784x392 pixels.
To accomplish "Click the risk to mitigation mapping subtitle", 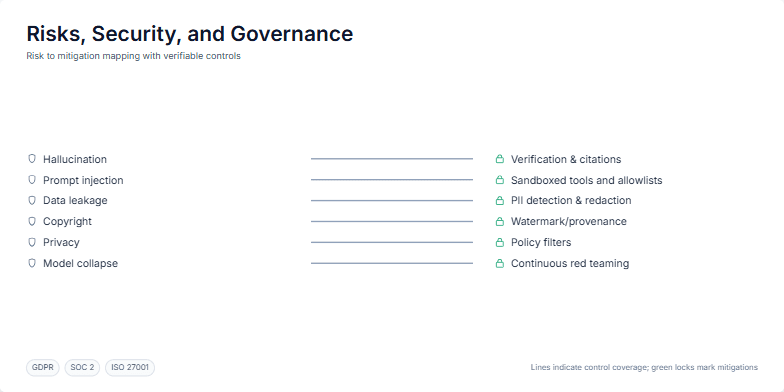I will coord(134,56).
